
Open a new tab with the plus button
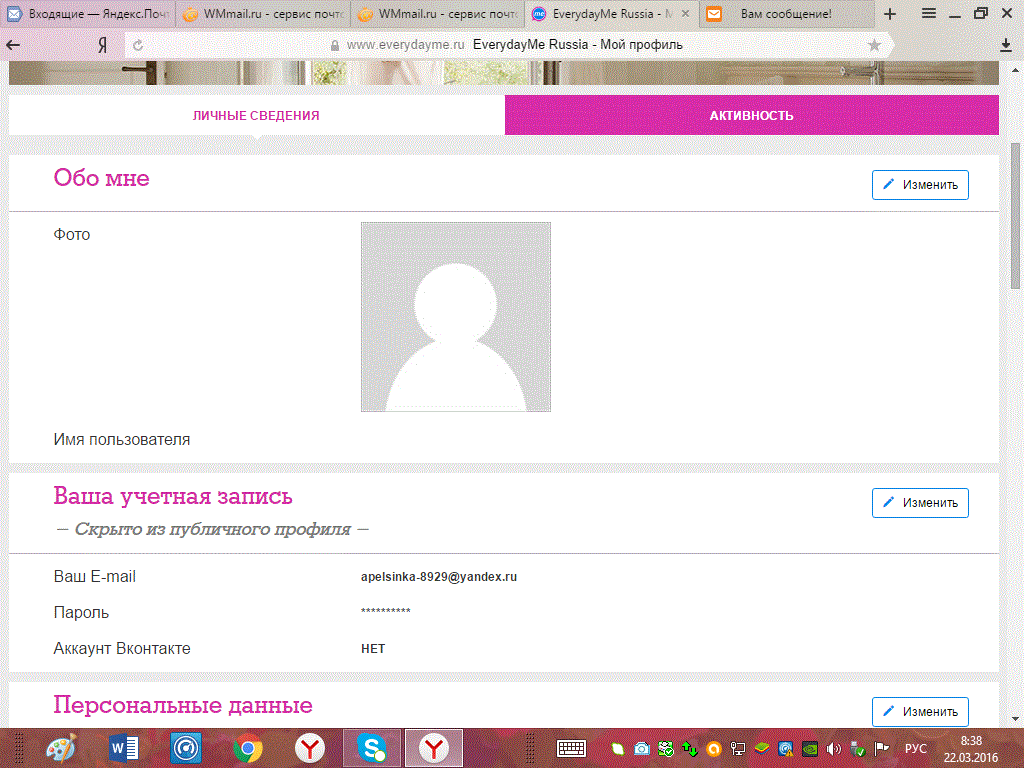click(x=889, y=14)
